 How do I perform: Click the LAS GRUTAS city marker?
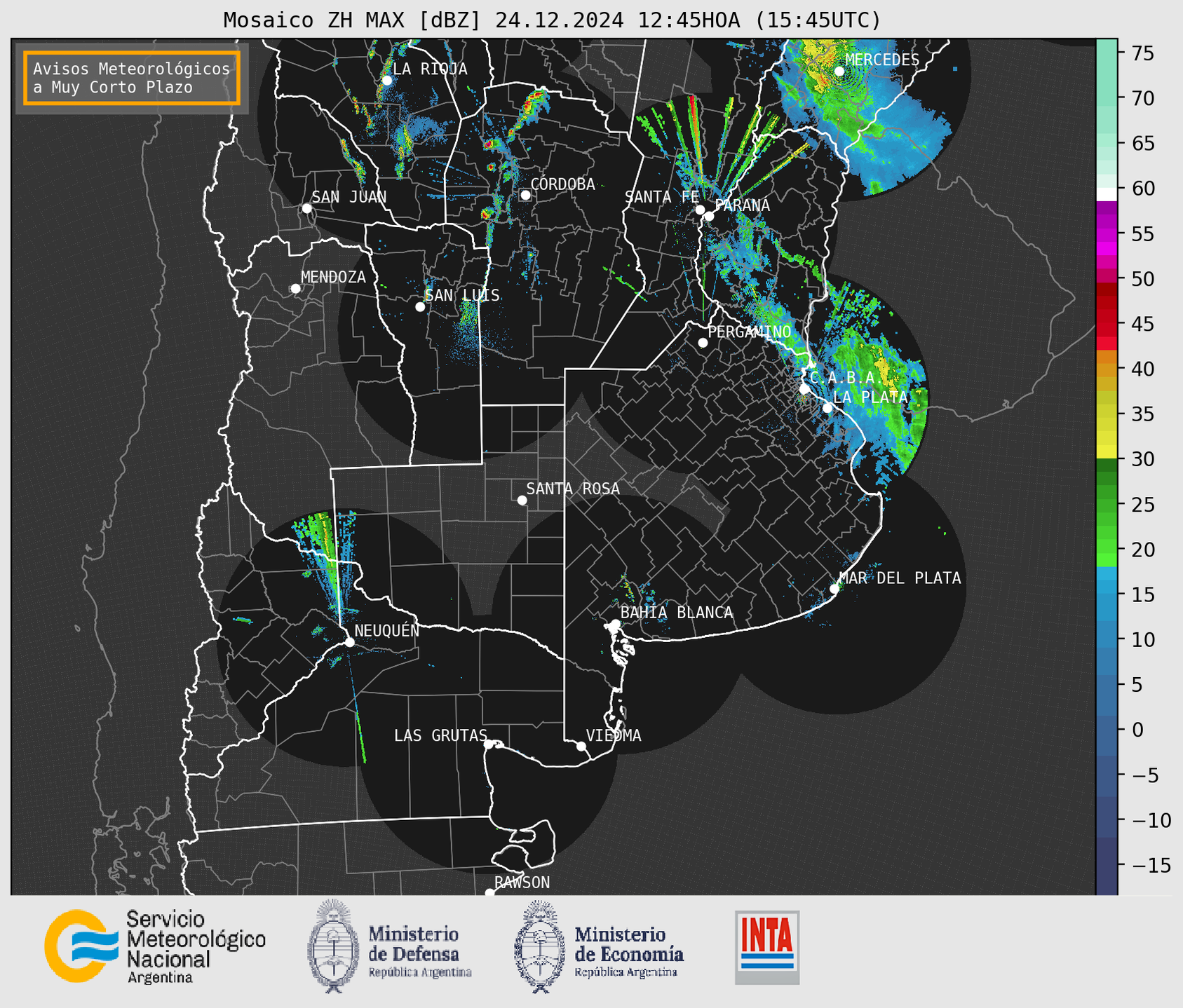pyautogui.click(x=489, y=744)
